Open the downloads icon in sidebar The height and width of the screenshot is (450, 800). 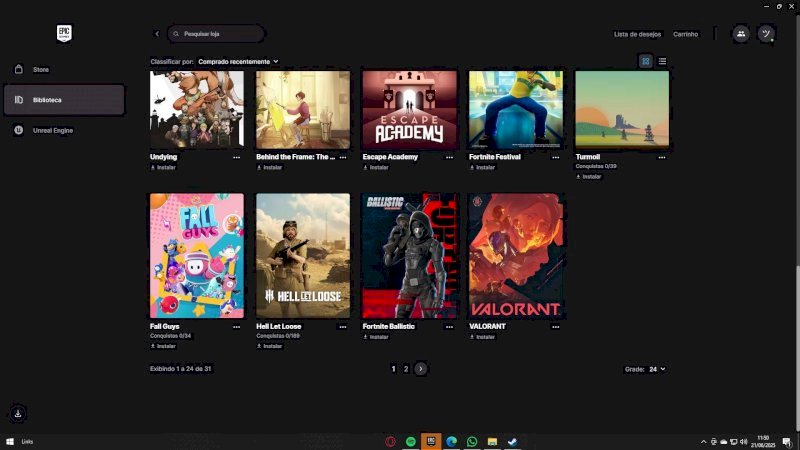tap(18, 413)
